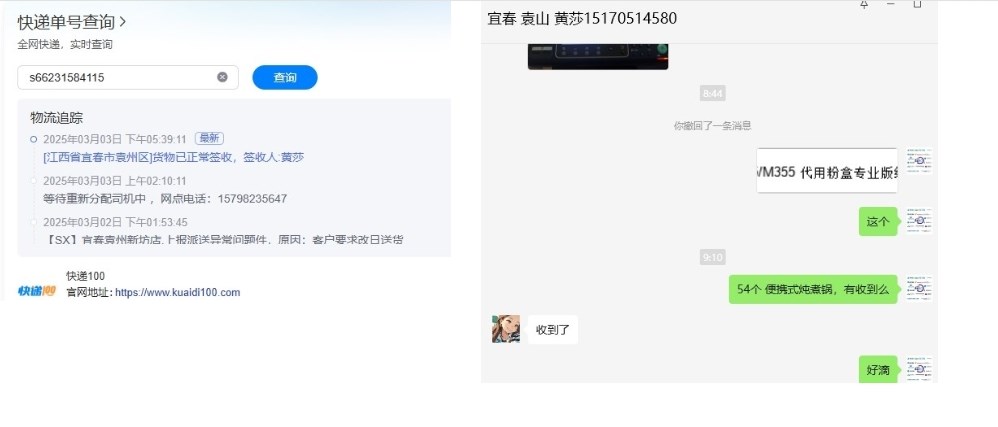Open the contact's cartoon avatar

505,329
